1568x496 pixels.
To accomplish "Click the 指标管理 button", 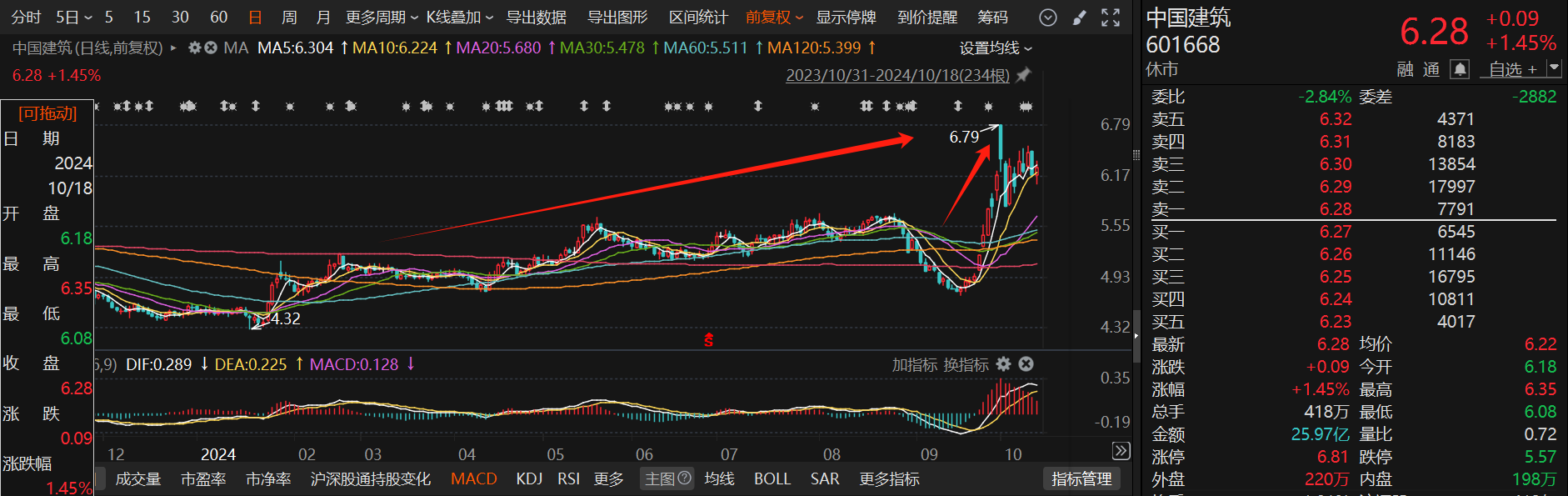I will (x=1081, y=479).
